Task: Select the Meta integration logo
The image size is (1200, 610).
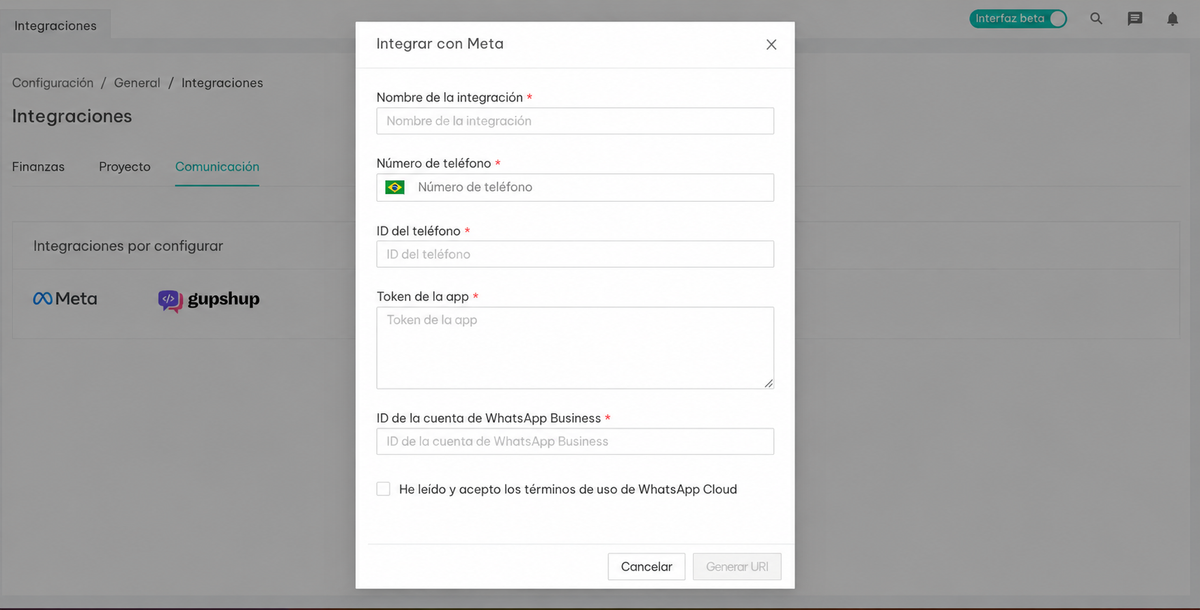Action: pos(65,299)
